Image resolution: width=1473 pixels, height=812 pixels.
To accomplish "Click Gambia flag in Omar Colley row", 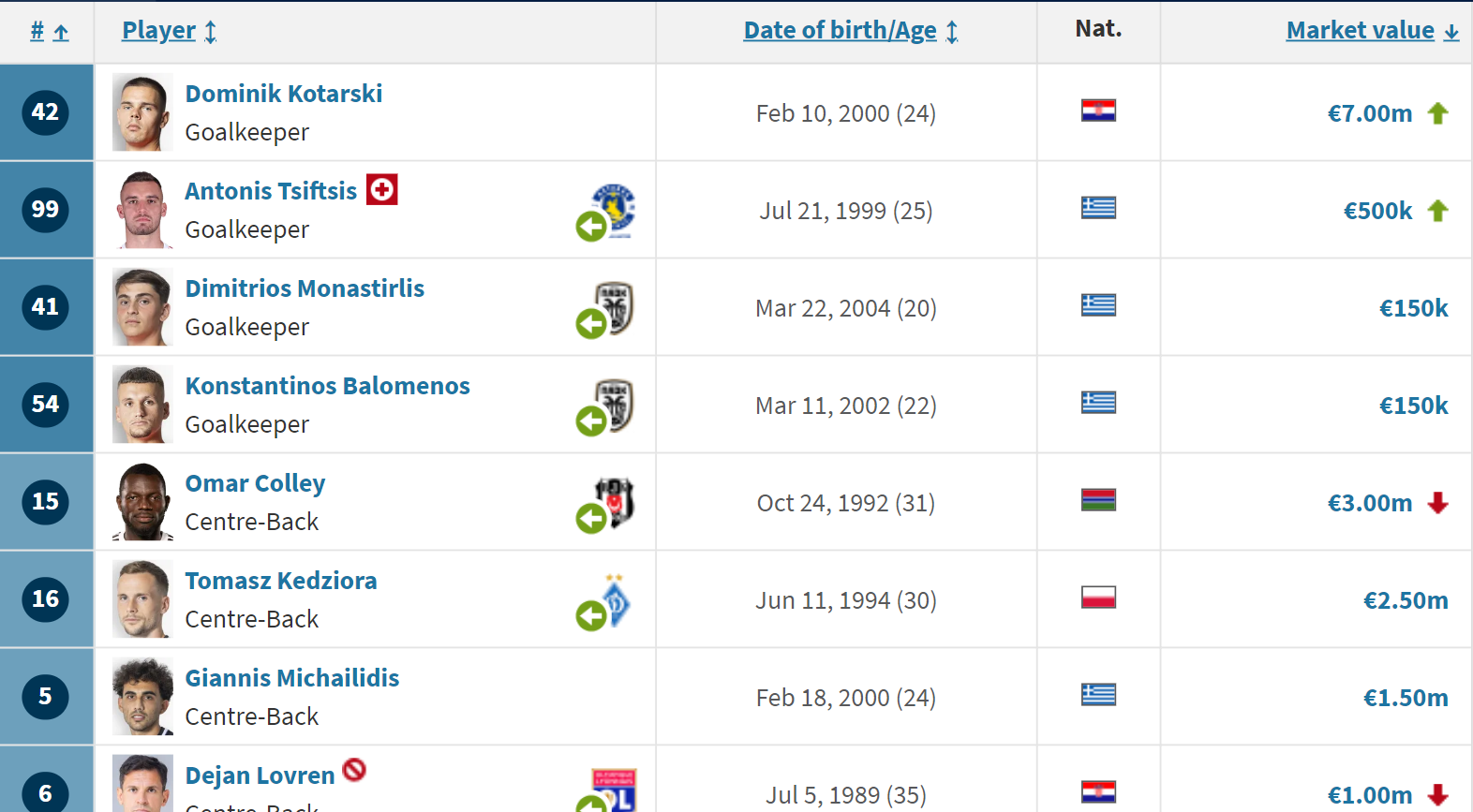I will 1098,500.
